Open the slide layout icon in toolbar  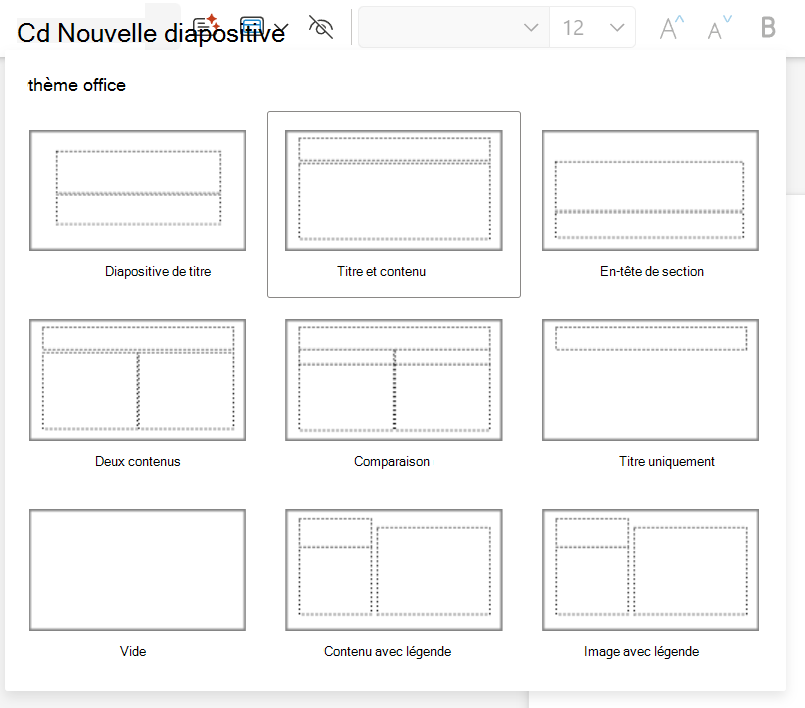(252, 26)
